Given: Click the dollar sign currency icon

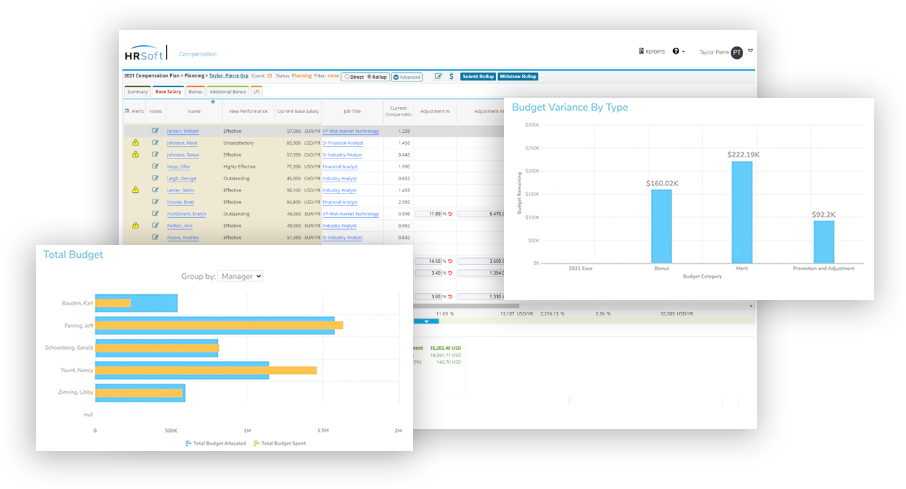Looking at the screenshot, I should (451, 76).
